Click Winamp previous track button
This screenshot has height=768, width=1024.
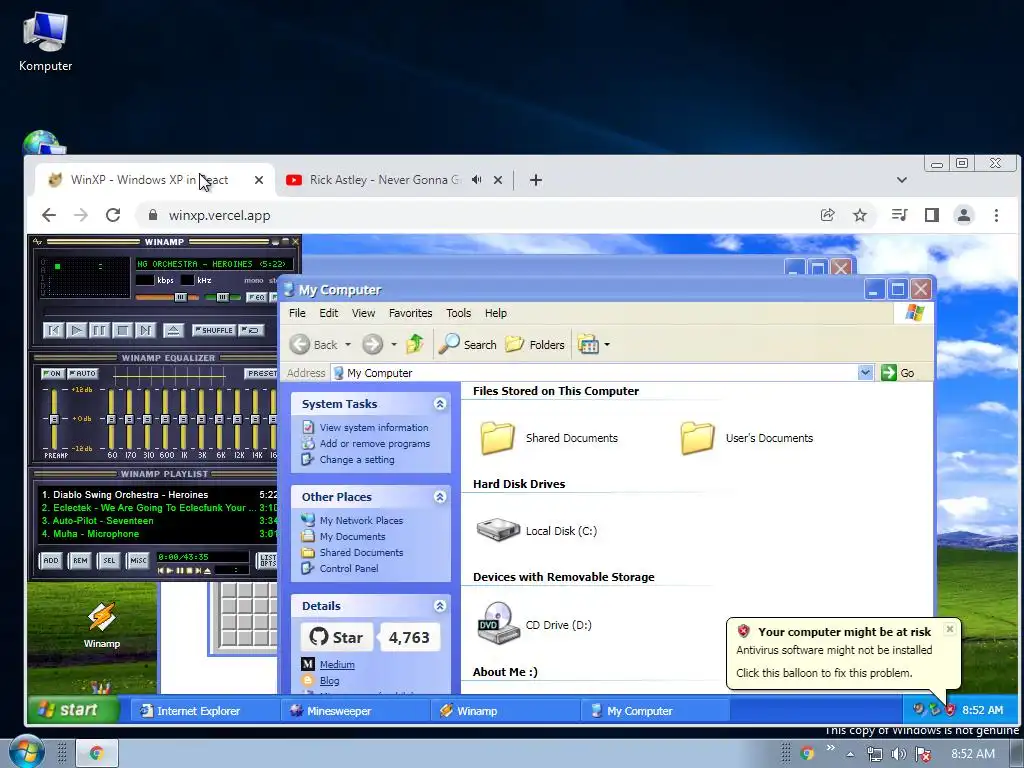point(54,330)
